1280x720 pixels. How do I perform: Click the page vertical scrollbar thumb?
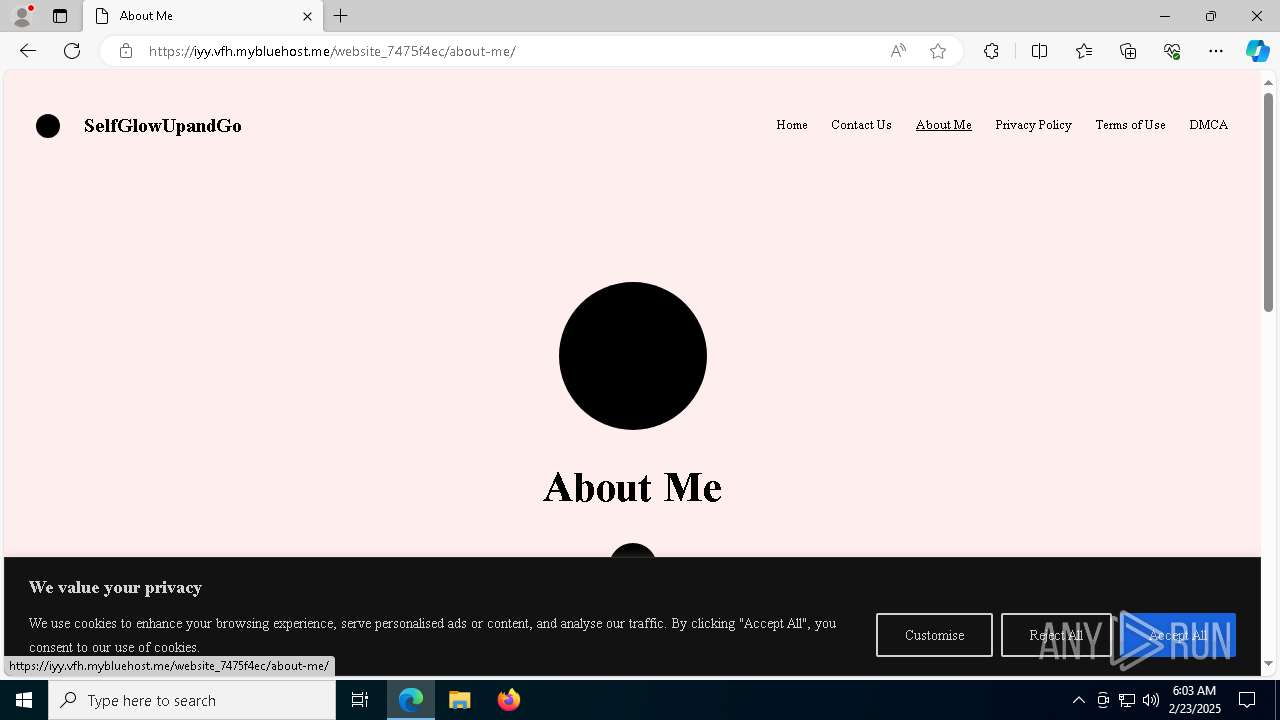coord(1268,202)
